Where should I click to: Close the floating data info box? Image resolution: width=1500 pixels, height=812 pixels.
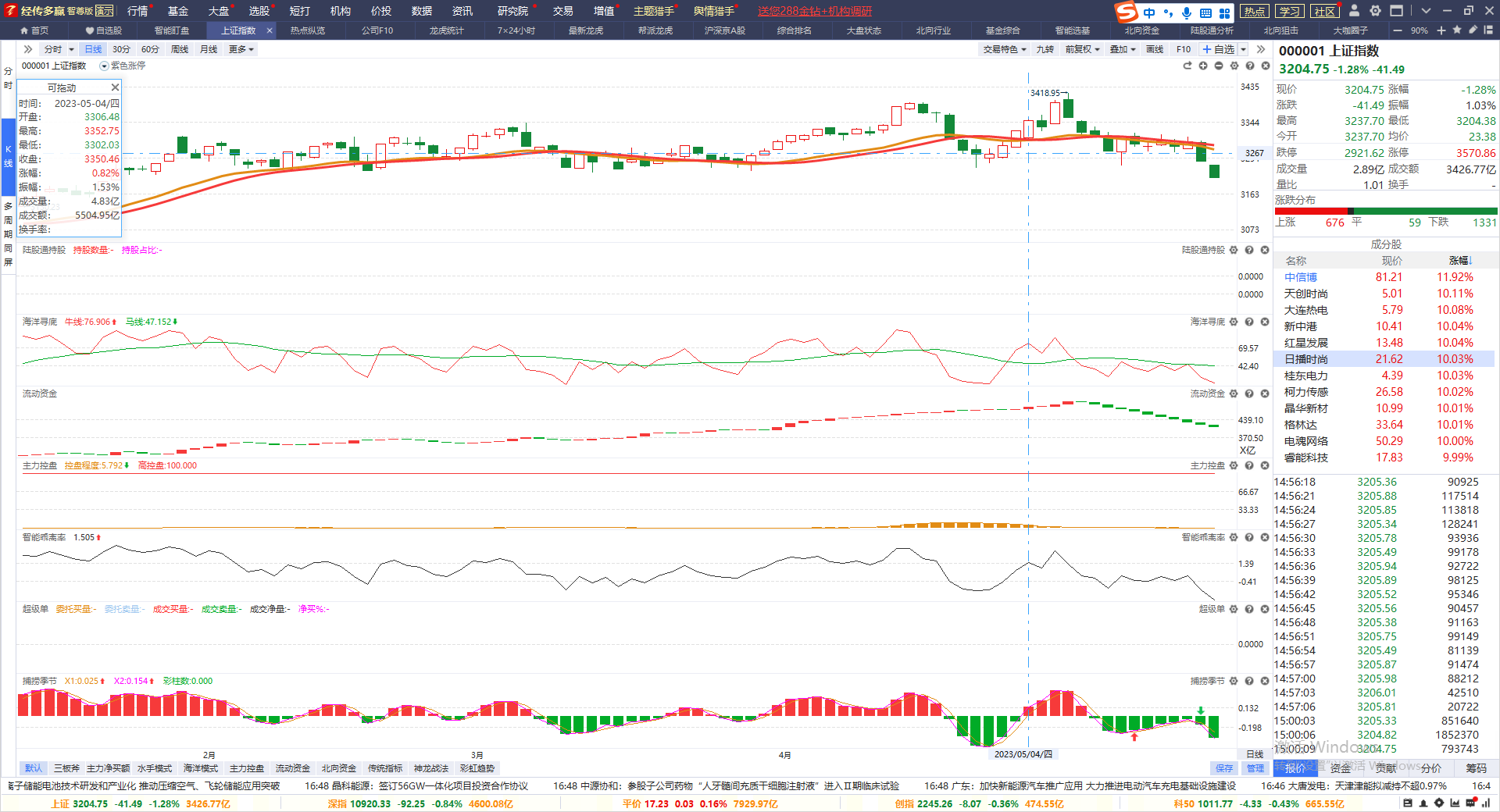115,87
